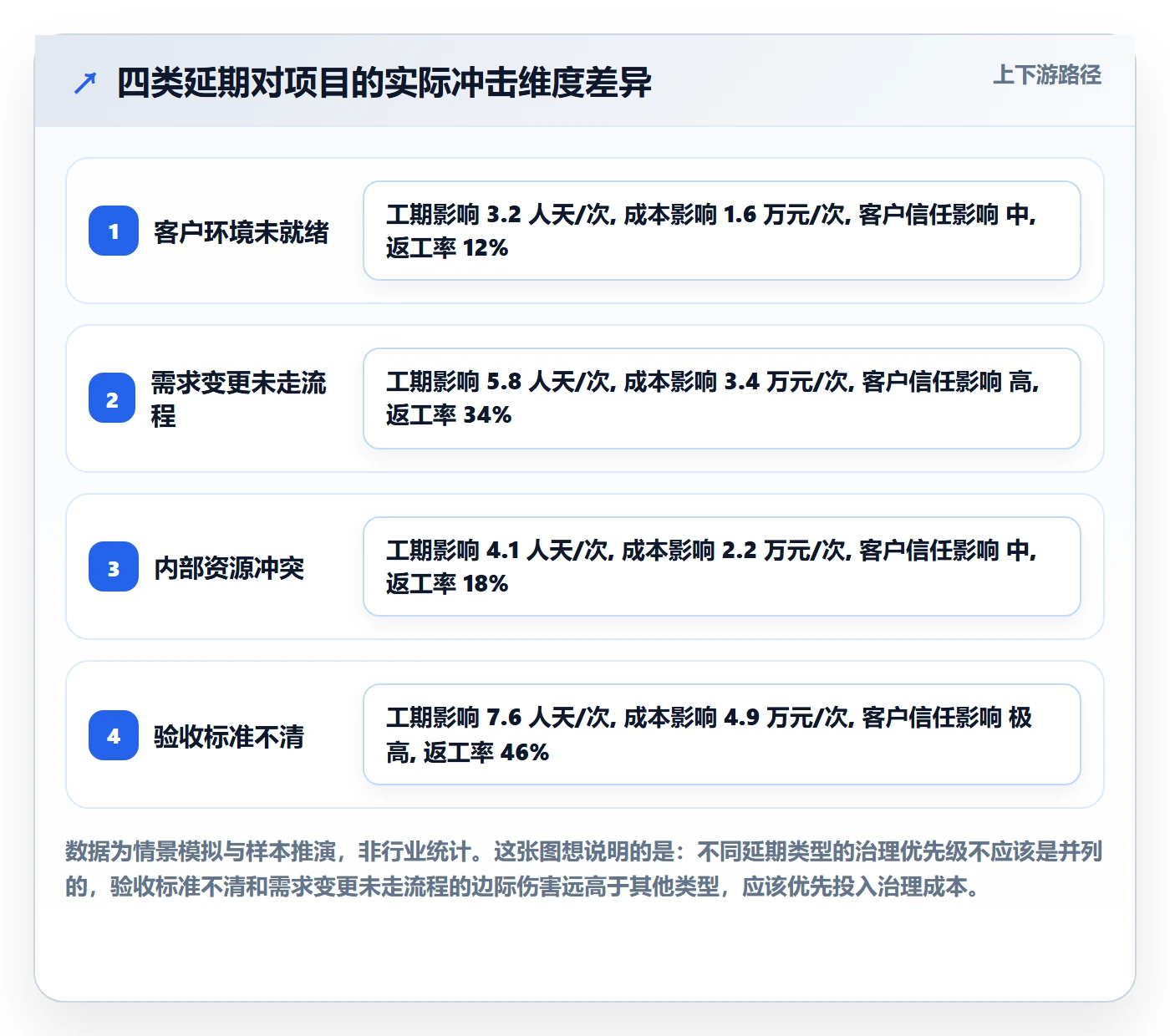Select the 需求变更未走流程 row label

click(239, 399)
